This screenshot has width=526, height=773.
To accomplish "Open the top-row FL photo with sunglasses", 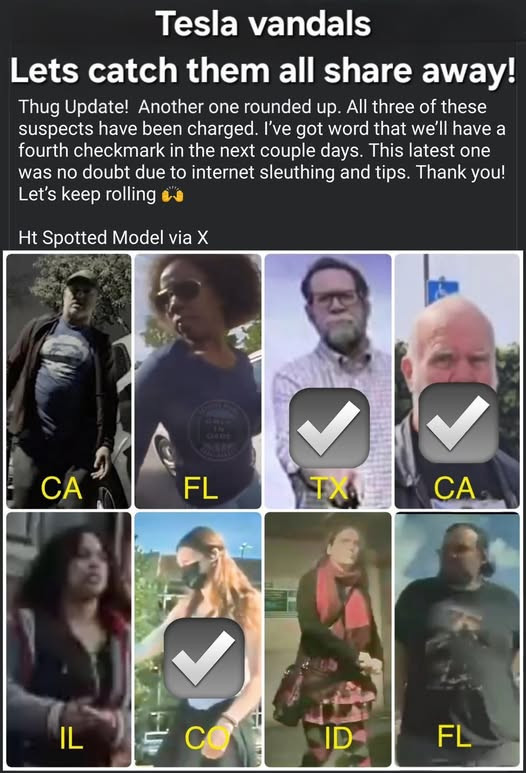I will 198,381.
